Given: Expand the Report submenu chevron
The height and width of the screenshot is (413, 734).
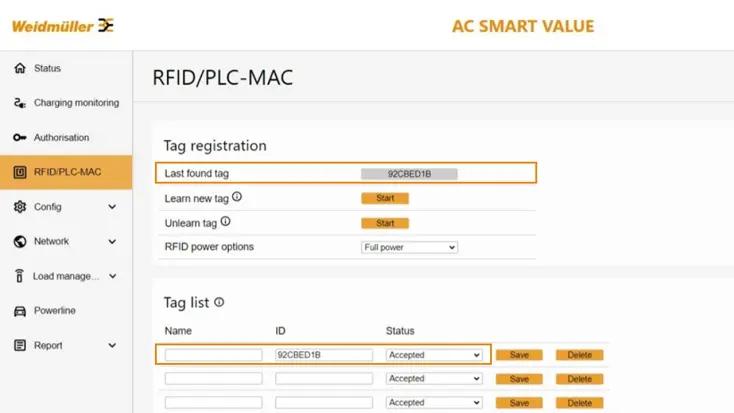Looking at the screenshot, I should [112, 346].
